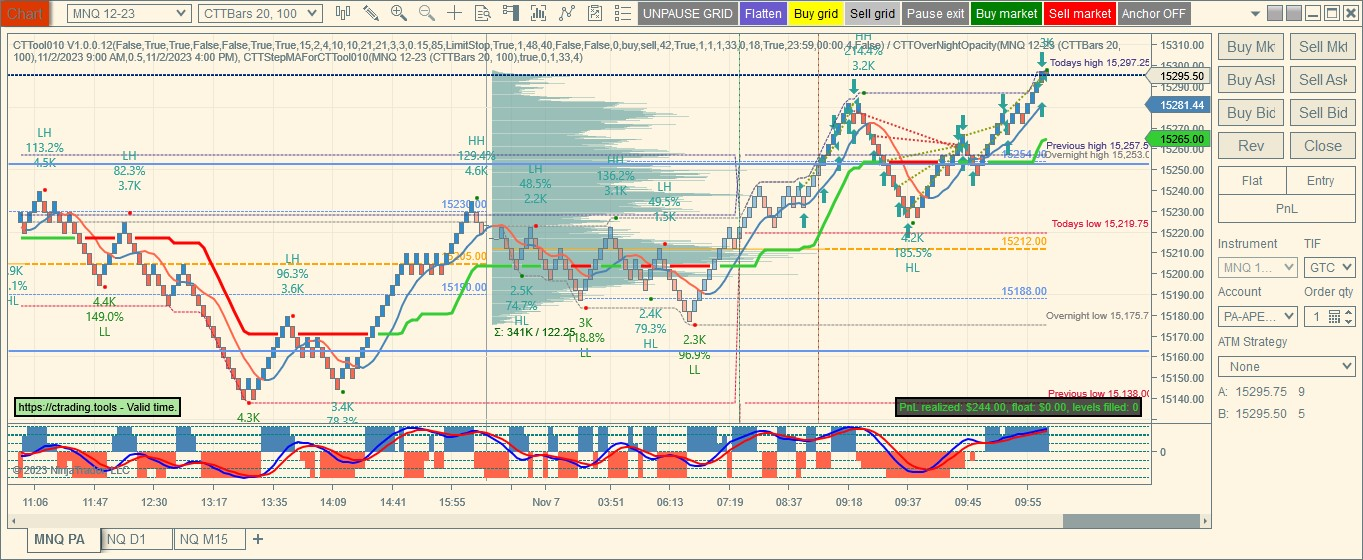Open the bar type candlestick icon

click(x=343, y=13)
